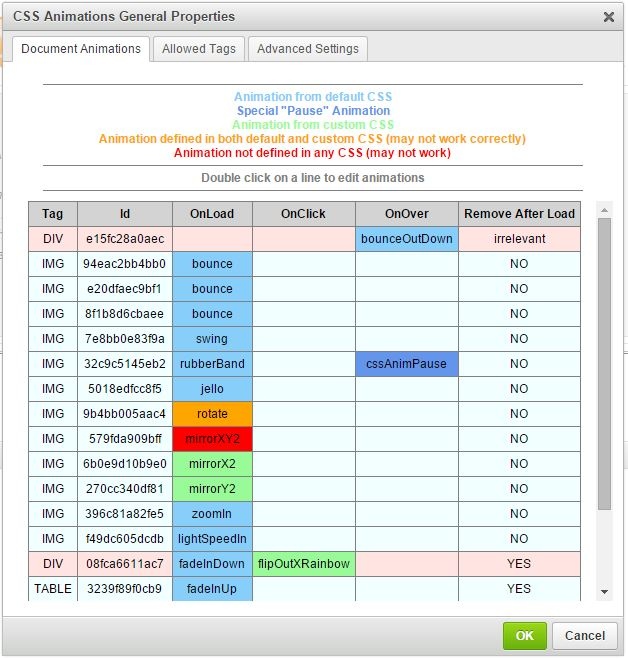Viewport: 628px width, 659px height.
Task: Click the OnLoad column header
Action: 212,214
